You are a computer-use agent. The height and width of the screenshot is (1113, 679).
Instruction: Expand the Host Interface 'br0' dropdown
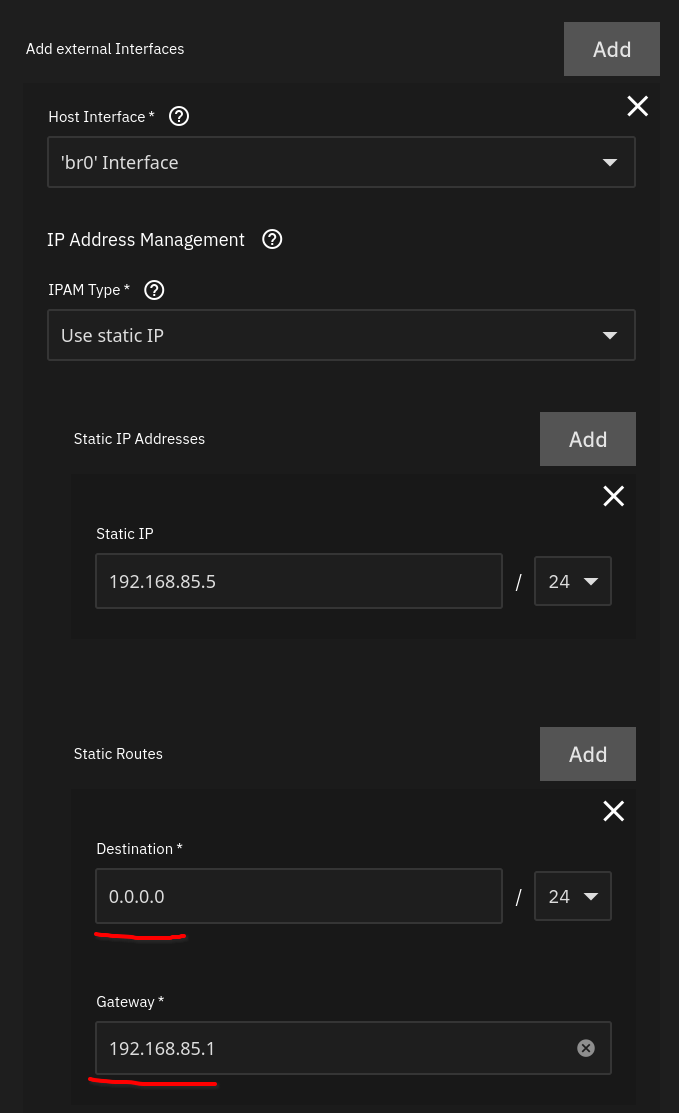coord(341,163)
